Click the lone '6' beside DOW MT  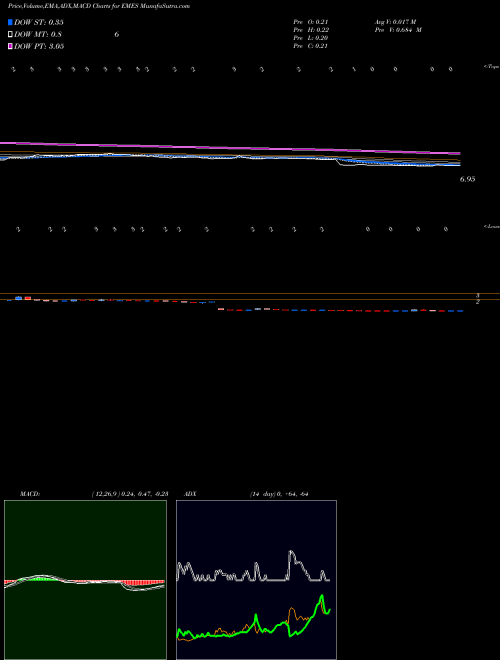point(117,35)
